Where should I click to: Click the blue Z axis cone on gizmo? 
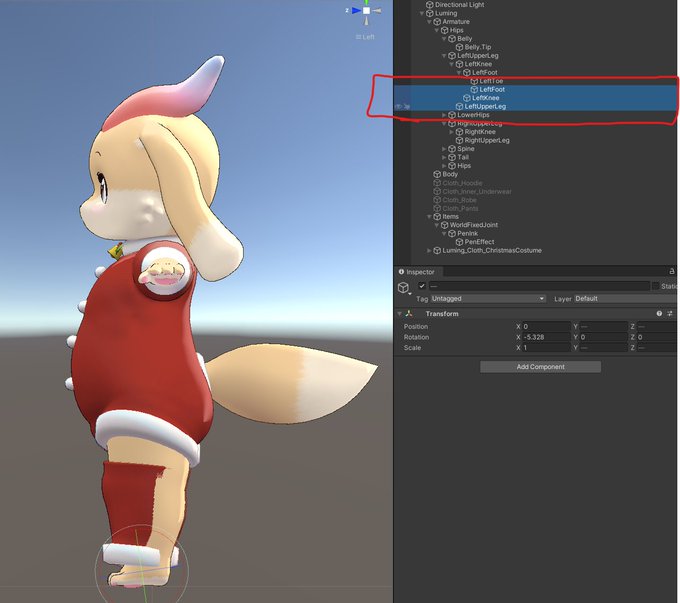357,10
